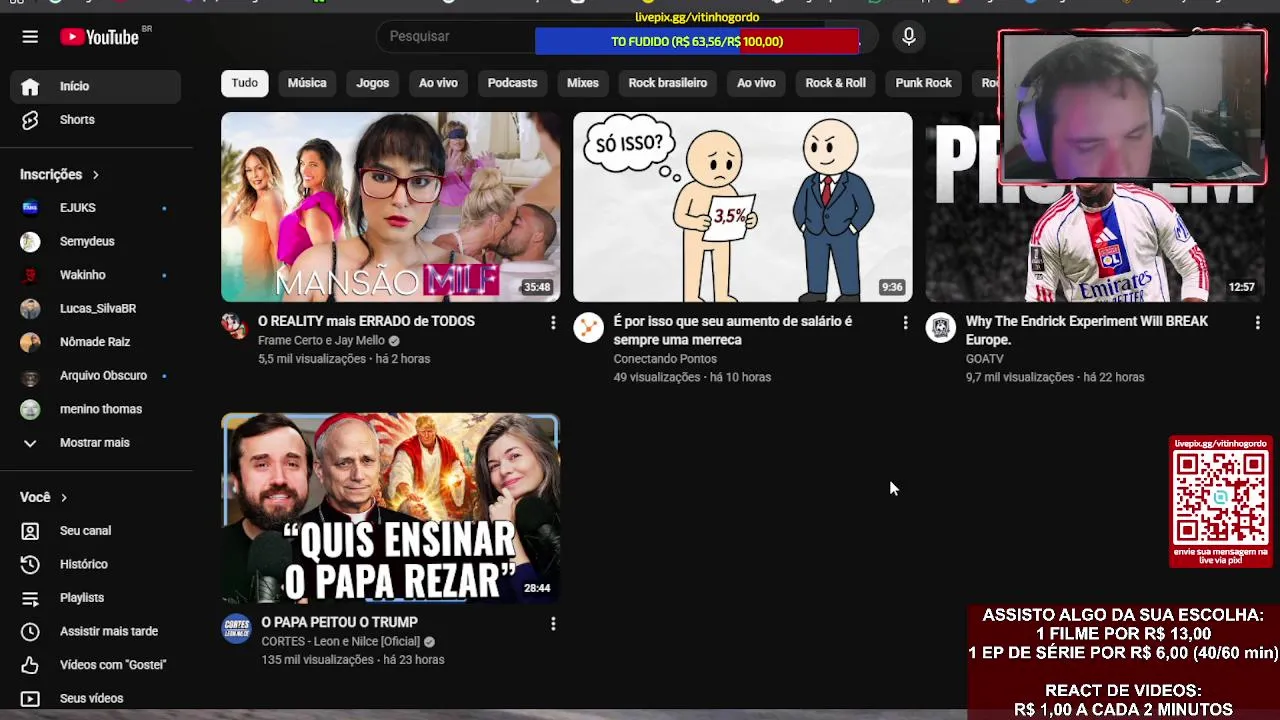Click Conectando Pontos channel avatar
The width and height of the screenshot is (1280, 720).
tap(589, 327)
